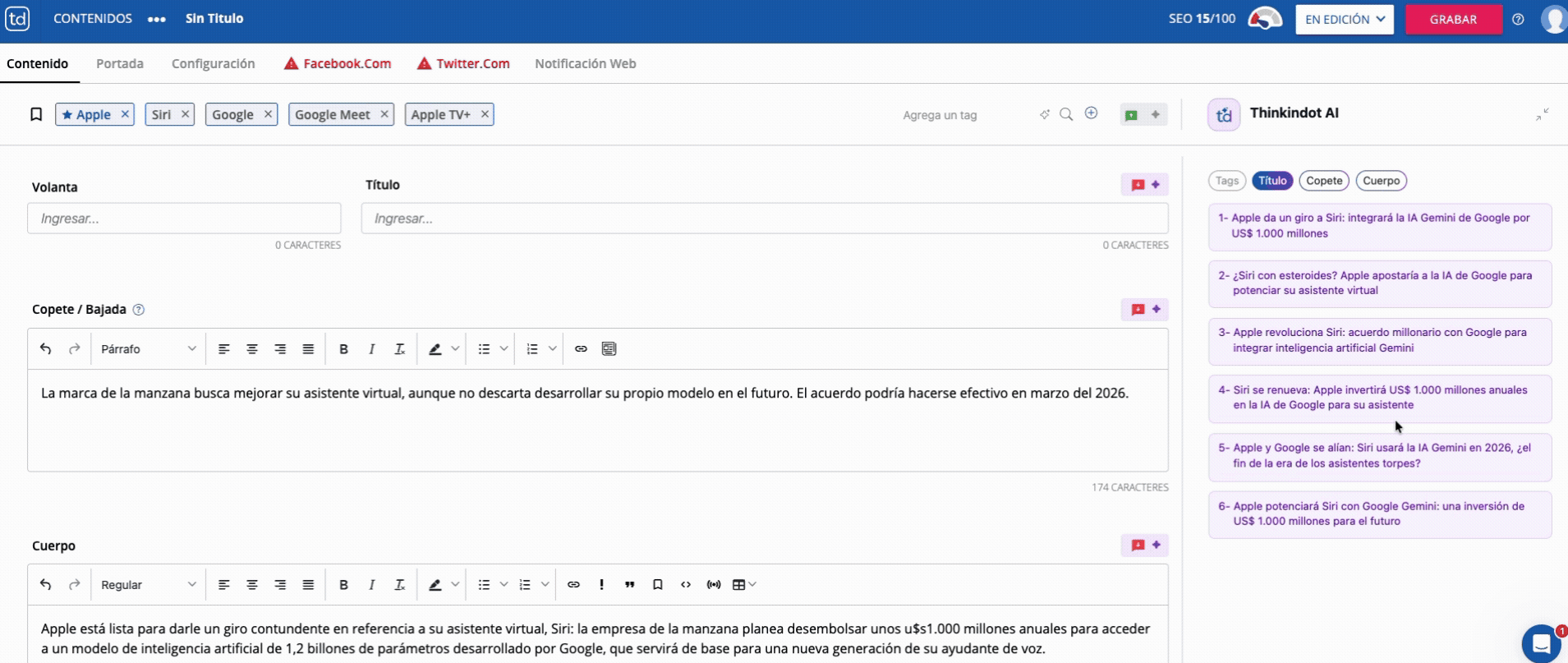Click the bookmark icon left of the tags
Viewport: 1568px width, 663px height.
36,114
